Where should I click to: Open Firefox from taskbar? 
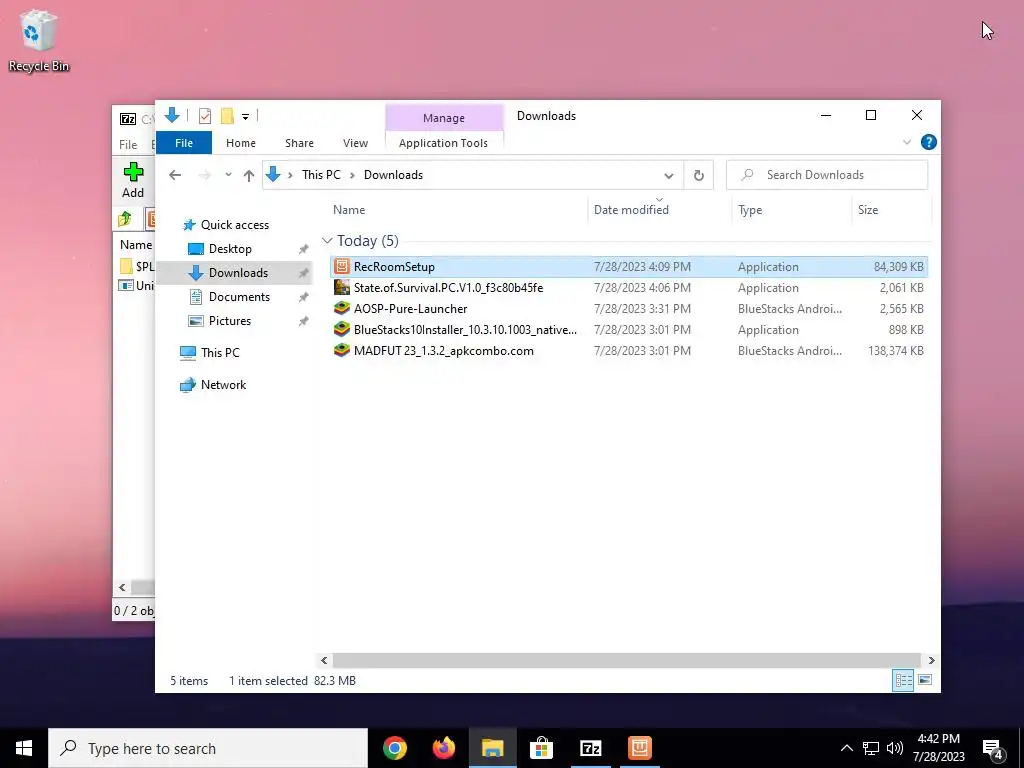click(443, 748)
